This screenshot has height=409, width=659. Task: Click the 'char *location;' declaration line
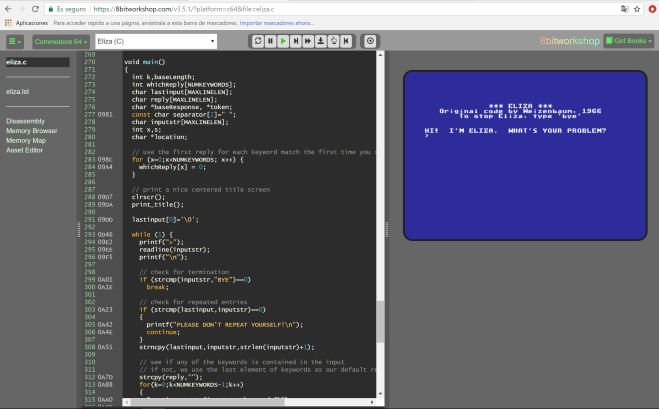click(159, 137)
